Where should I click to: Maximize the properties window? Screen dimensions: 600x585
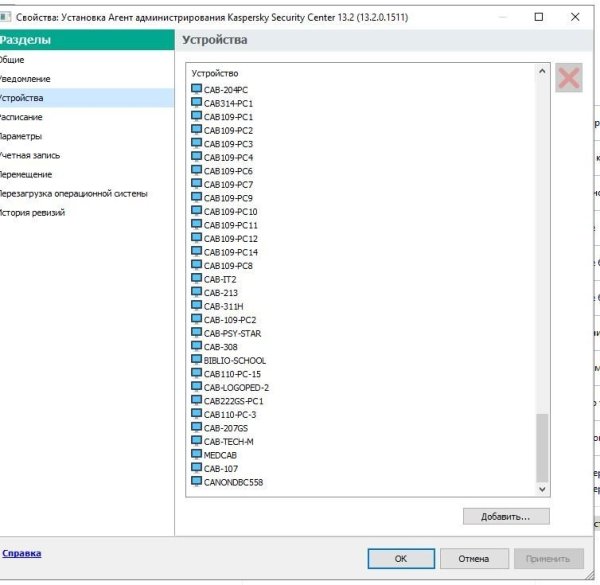(539, 17)
